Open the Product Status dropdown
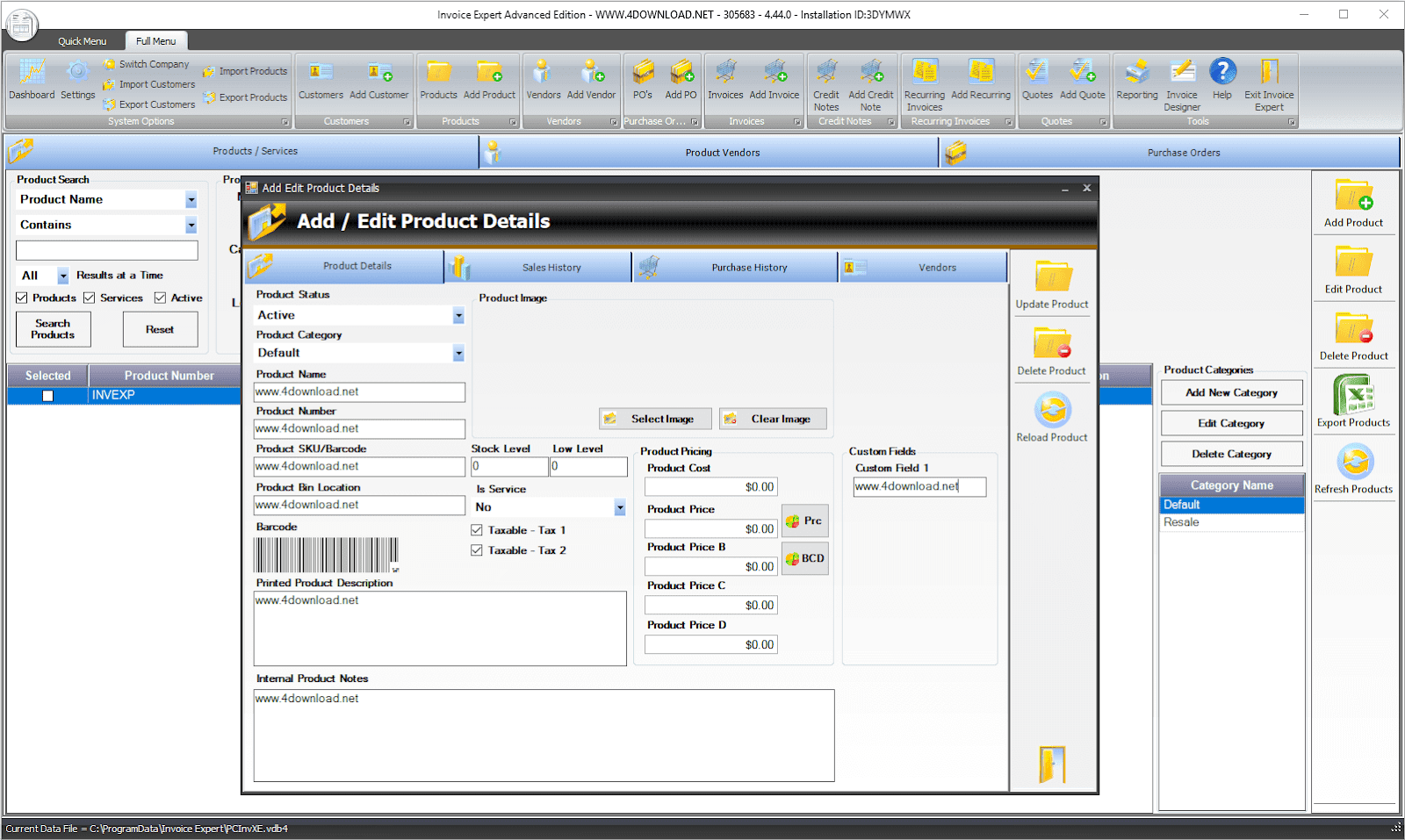 click(x=458, y=315)
